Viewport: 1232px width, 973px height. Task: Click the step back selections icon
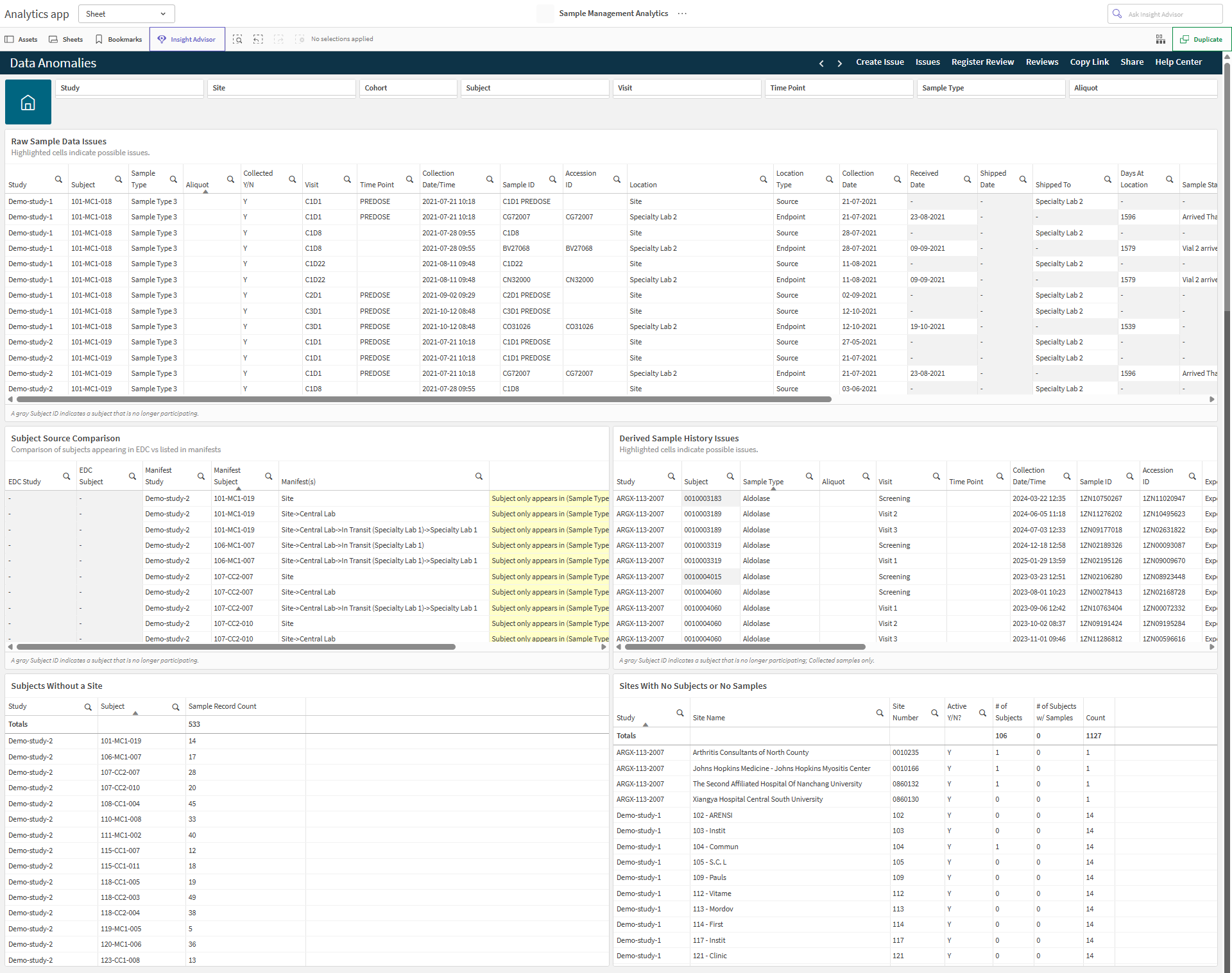tap(258, 39)
